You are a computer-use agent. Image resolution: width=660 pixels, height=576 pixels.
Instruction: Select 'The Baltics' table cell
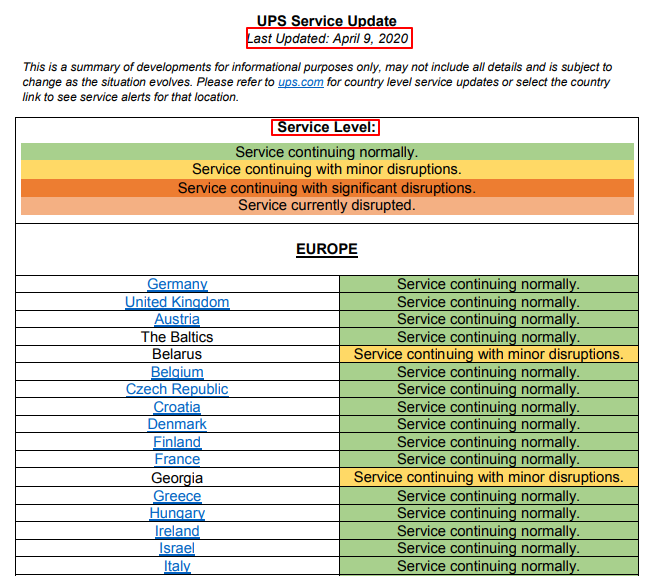click(x=177, y=337)
